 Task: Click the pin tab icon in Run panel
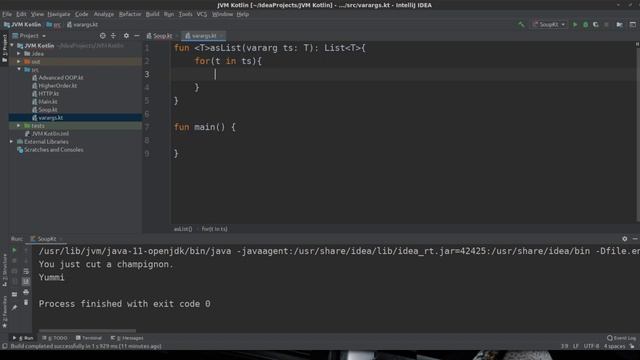[14, 307]
